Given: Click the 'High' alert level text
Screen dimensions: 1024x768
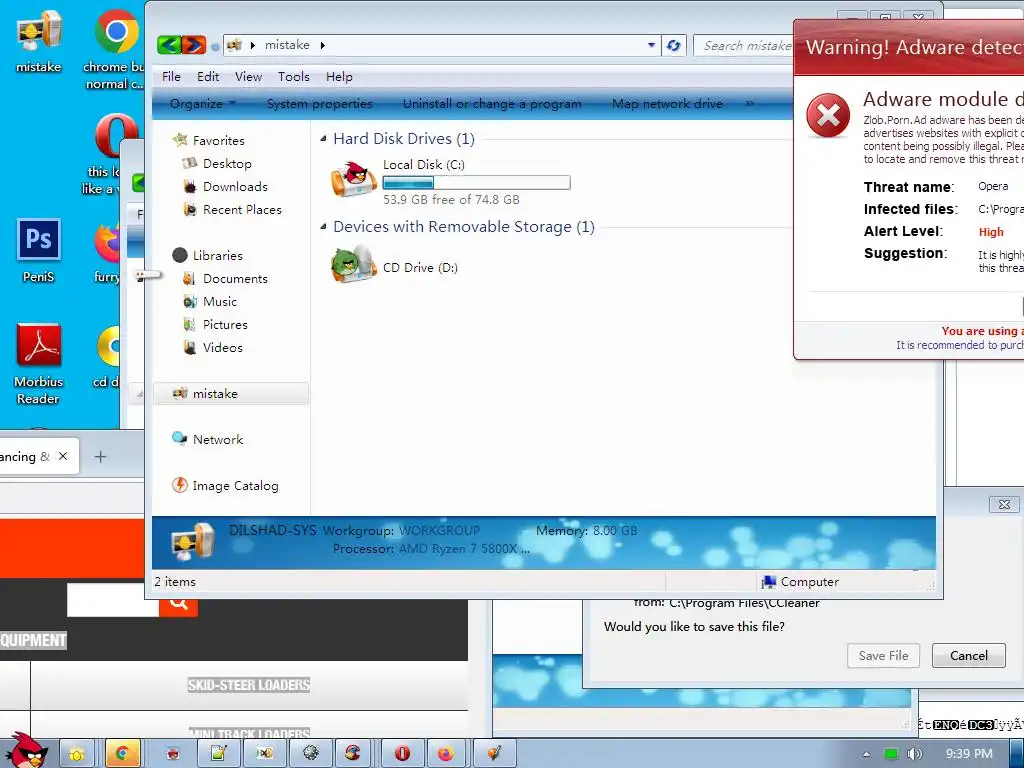Looking at the screenshot, I should click(991, 232).
